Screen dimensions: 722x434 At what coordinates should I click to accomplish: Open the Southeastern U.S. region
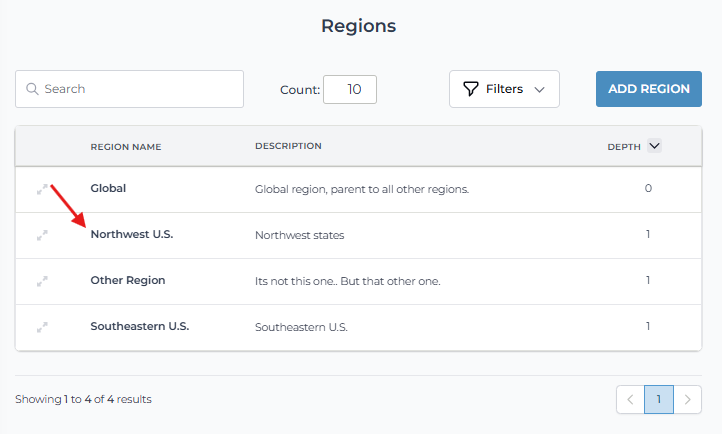pos(139,327)
